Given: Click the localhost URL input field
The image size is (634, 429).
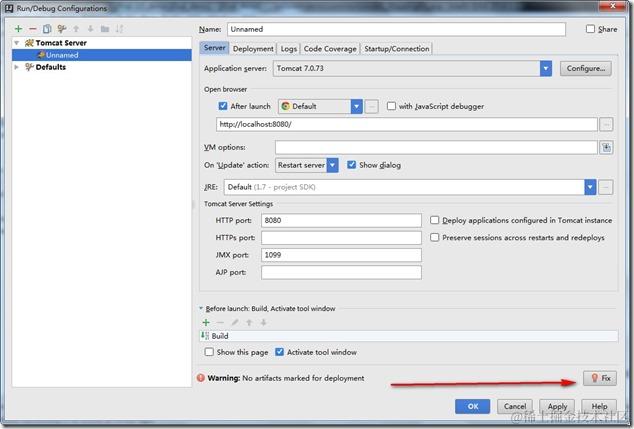Looking at the screenshot, I should [407, 124].
